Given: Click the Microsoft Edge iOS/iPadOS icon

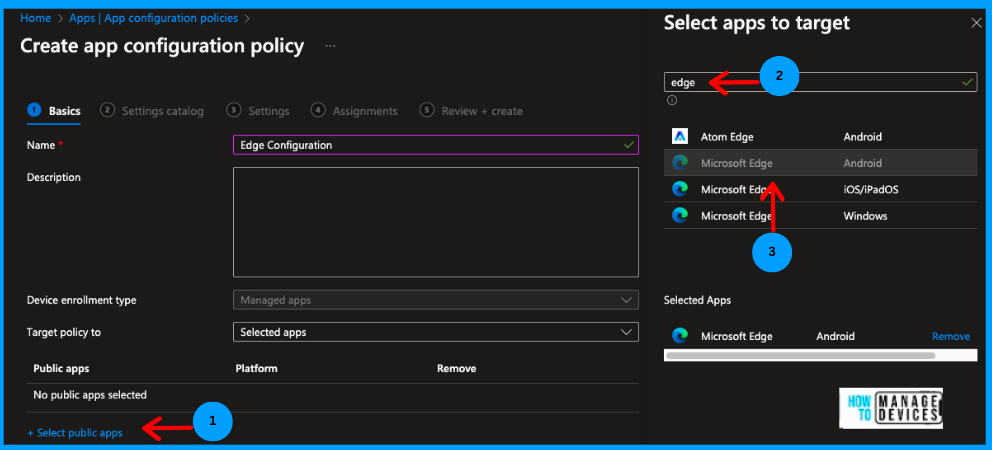Looking at the screenshot, I should (680, 189).
